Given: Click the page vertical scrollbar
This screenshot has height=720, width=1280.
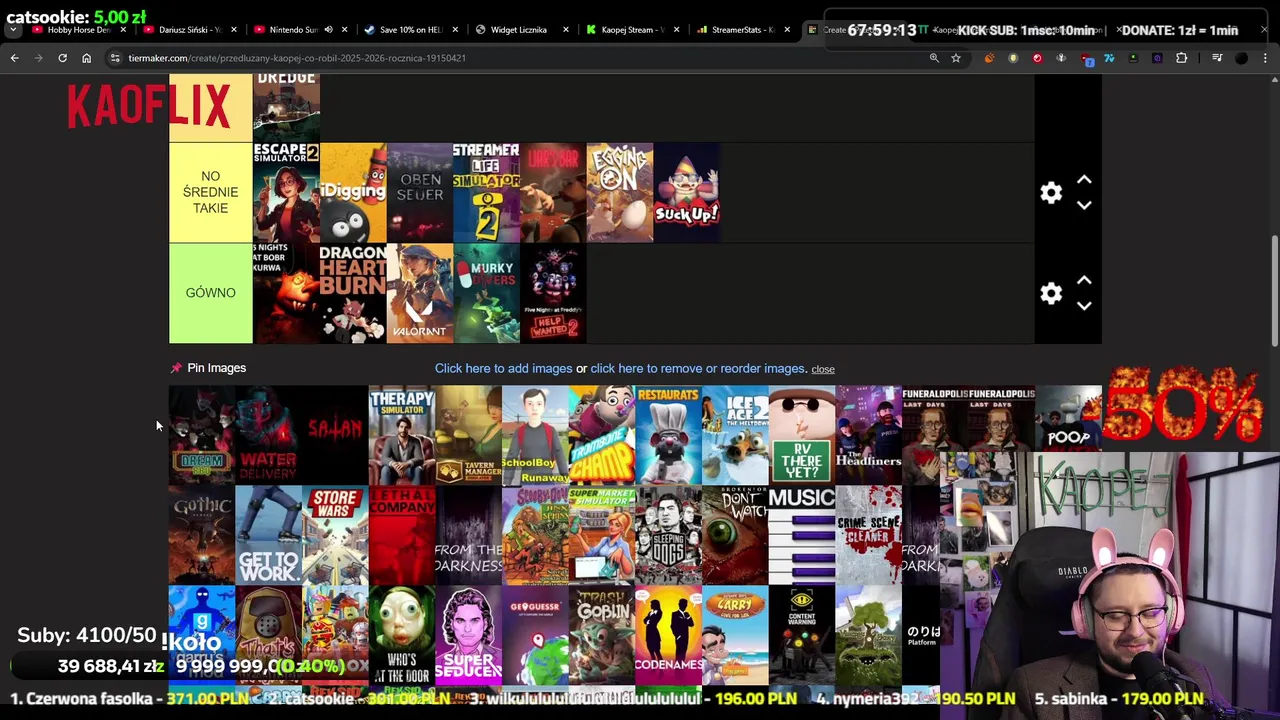Looking at the screenshot, I should tap(1274, 290).
